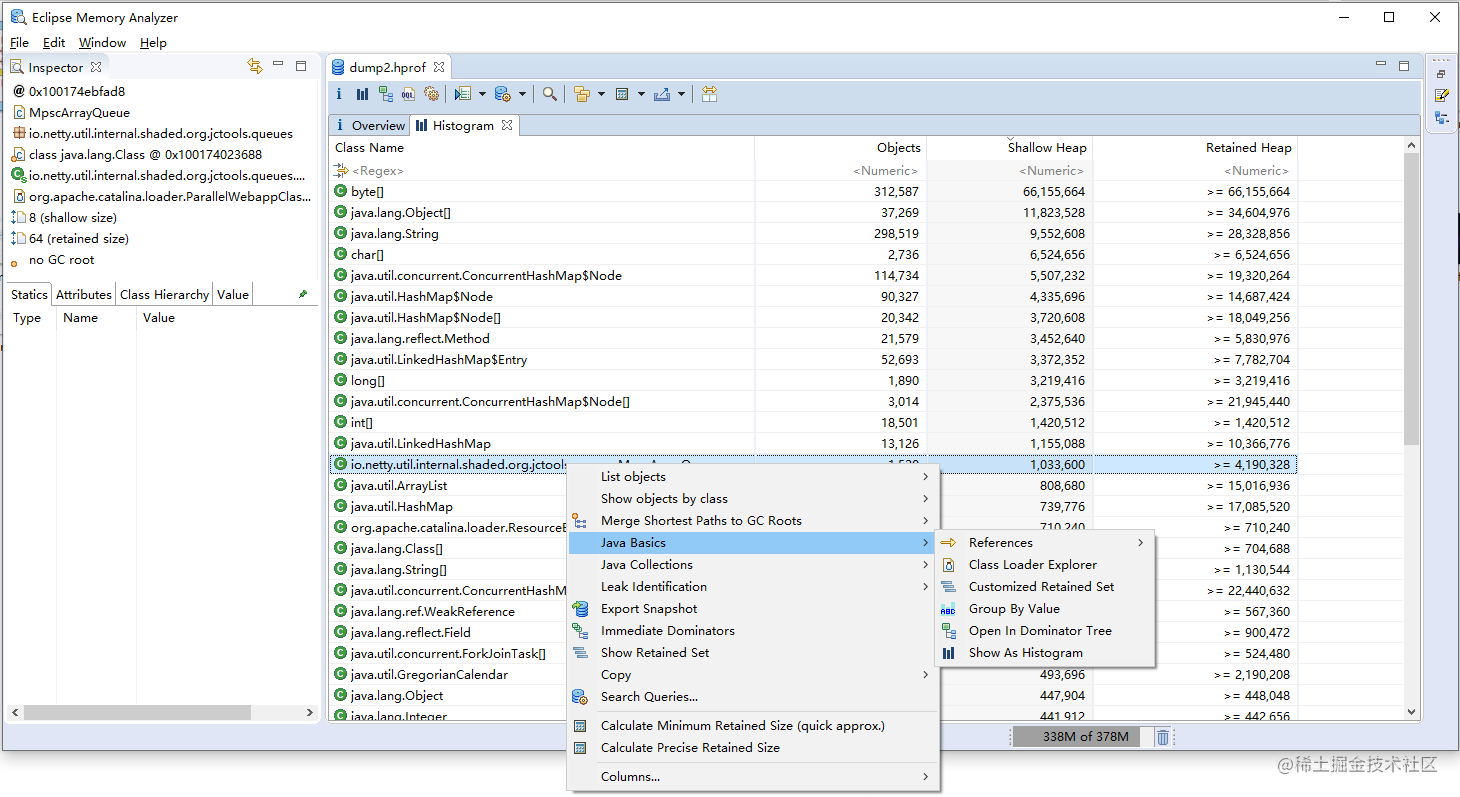1460x797 pixels.
Task: Select Open In Dominator Tree in submenu
Action: click(1045, 631)
